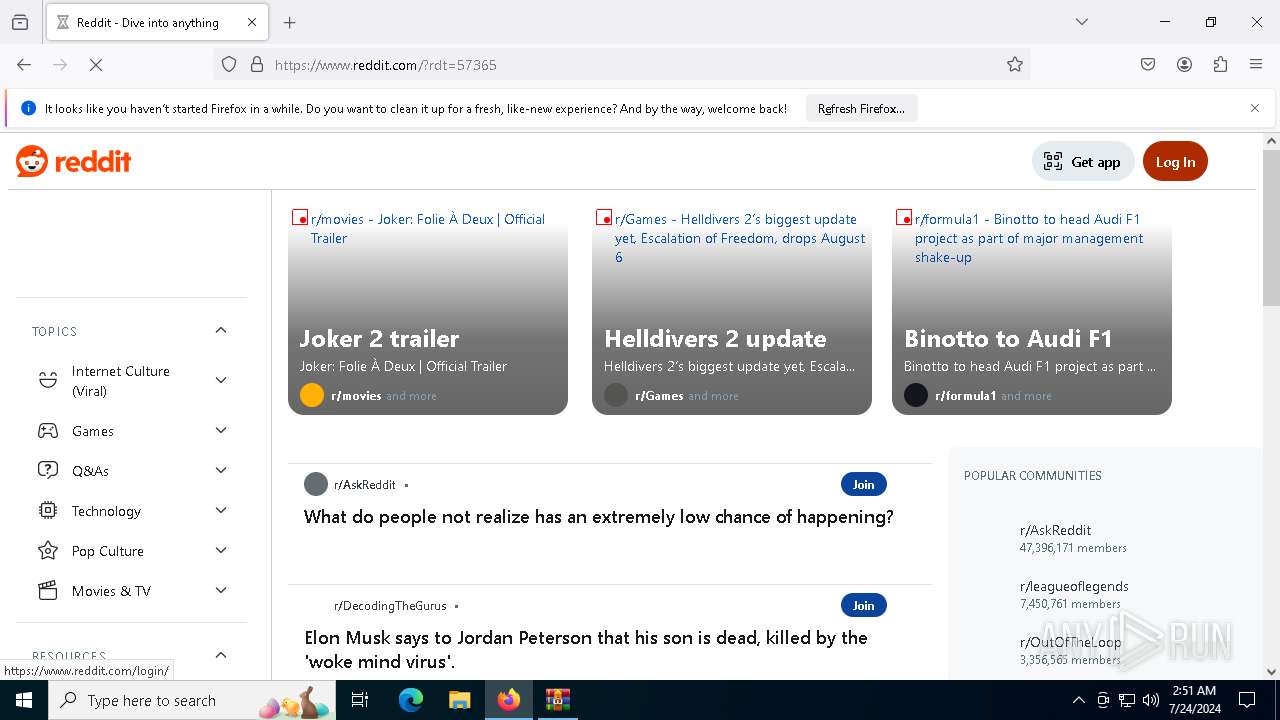Click the Windows taskbar search box
Image resolution: width=1280 pixels, height=720 pixels.
pyautogui.click(x=192, y=700)
